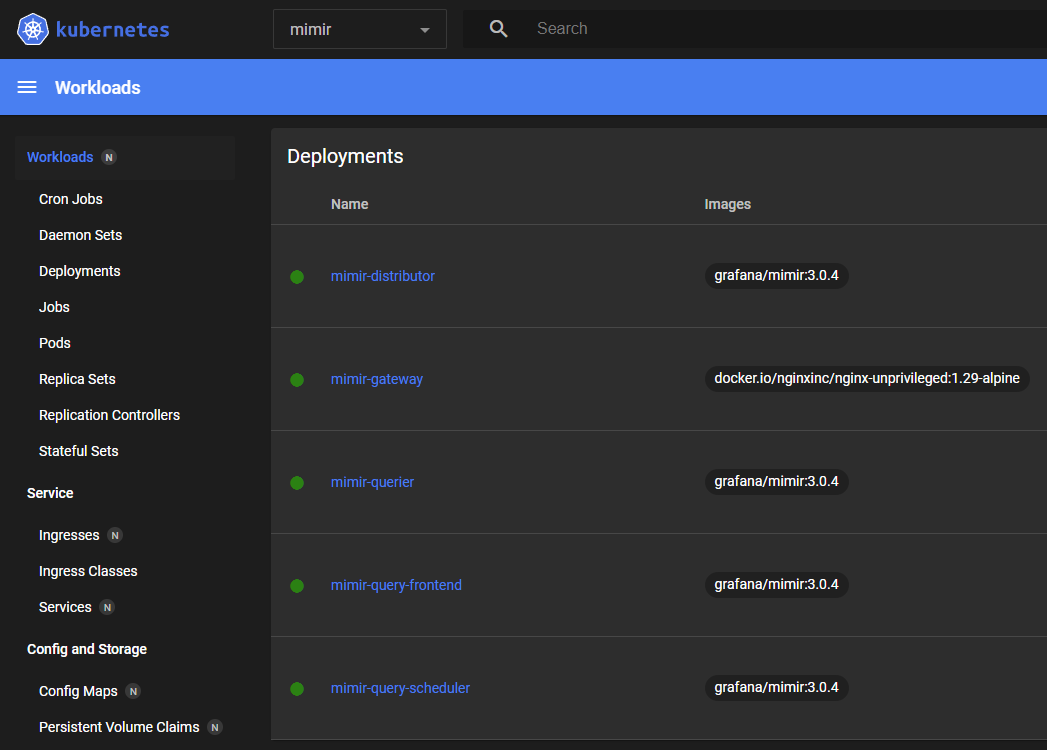1047x750 pixels.
Task: Open Deployments in sidebar
Action: [79, 271]
